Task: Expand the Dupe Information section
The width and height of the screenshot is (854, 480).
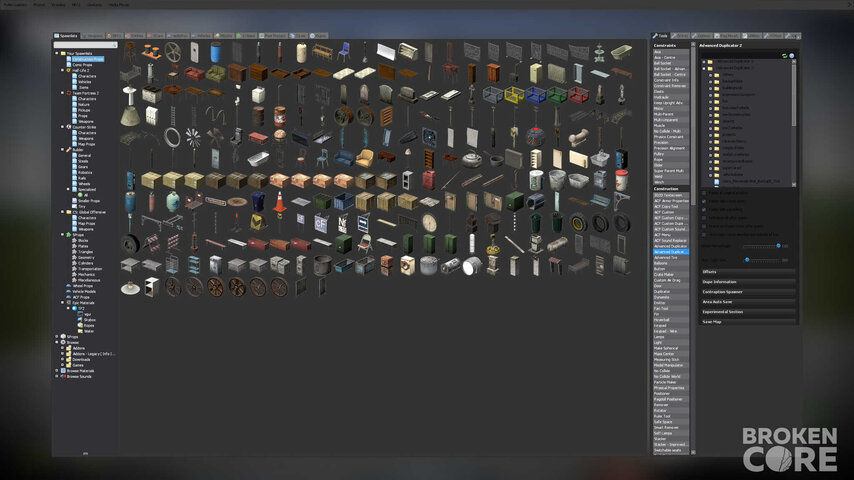Action: point(748,282)
